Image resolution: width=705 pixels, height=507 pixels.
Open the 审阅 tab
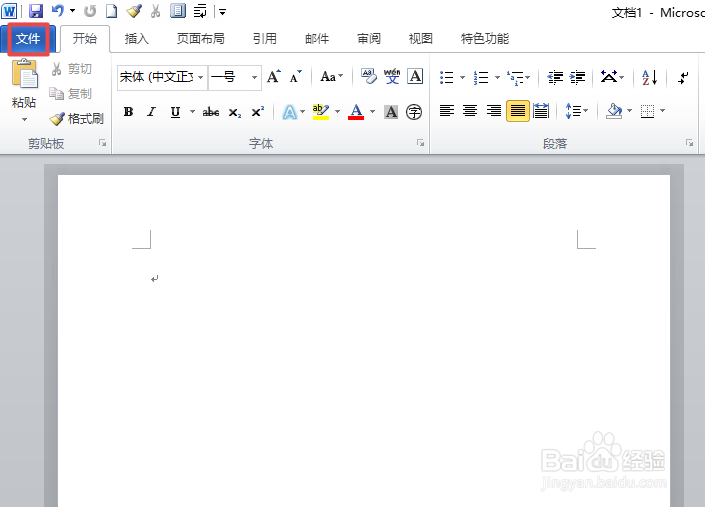pyautogui.click(x=369, y=39)
